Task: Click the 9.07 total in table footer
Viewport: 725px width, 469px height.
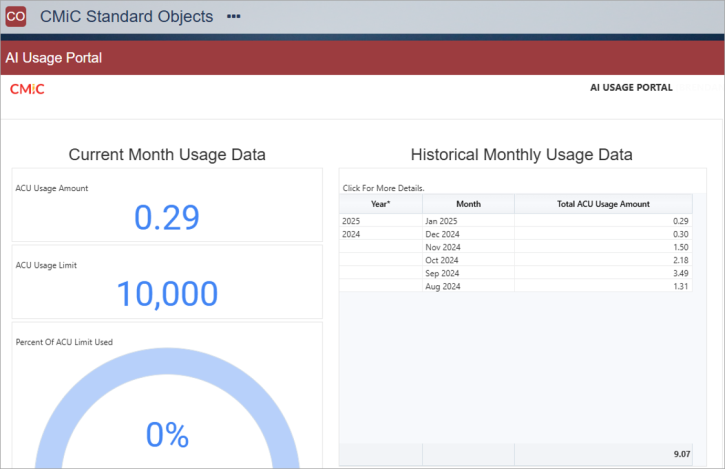Action: tap(682, 454)
